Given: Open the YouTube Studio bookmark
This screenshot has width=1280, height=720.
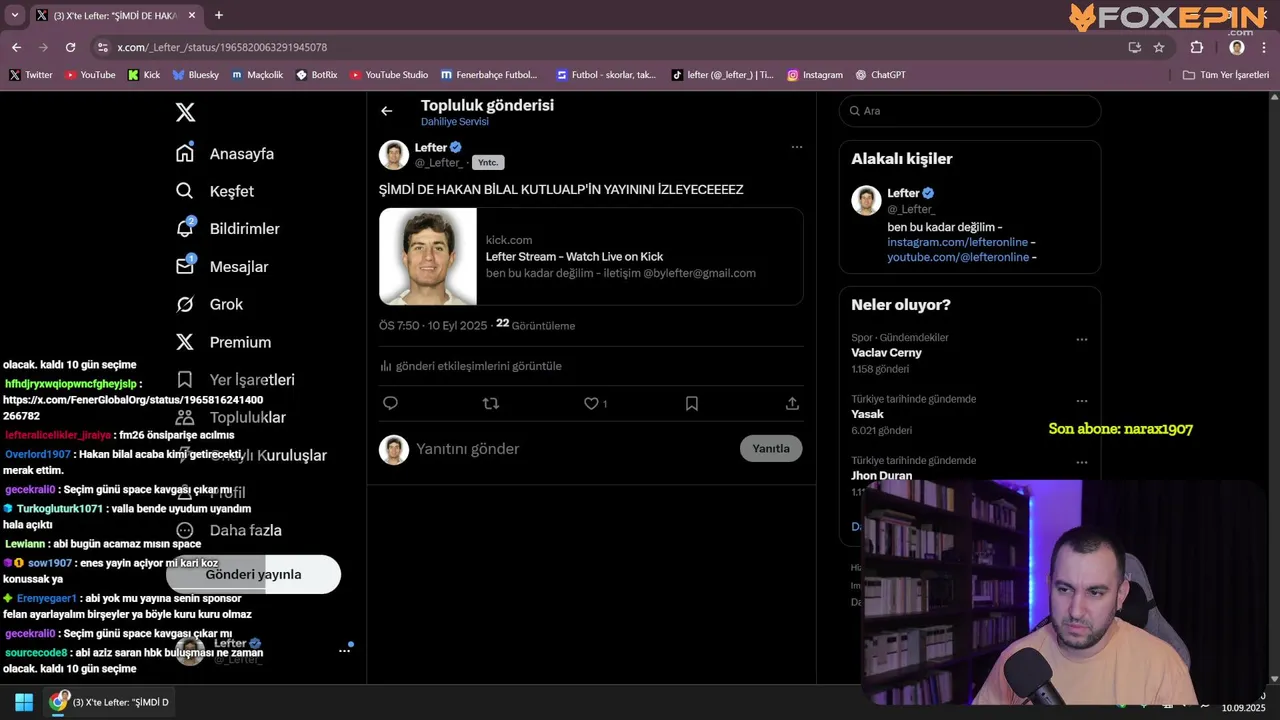Looking at the screenshot, I should tap(389, 75).
